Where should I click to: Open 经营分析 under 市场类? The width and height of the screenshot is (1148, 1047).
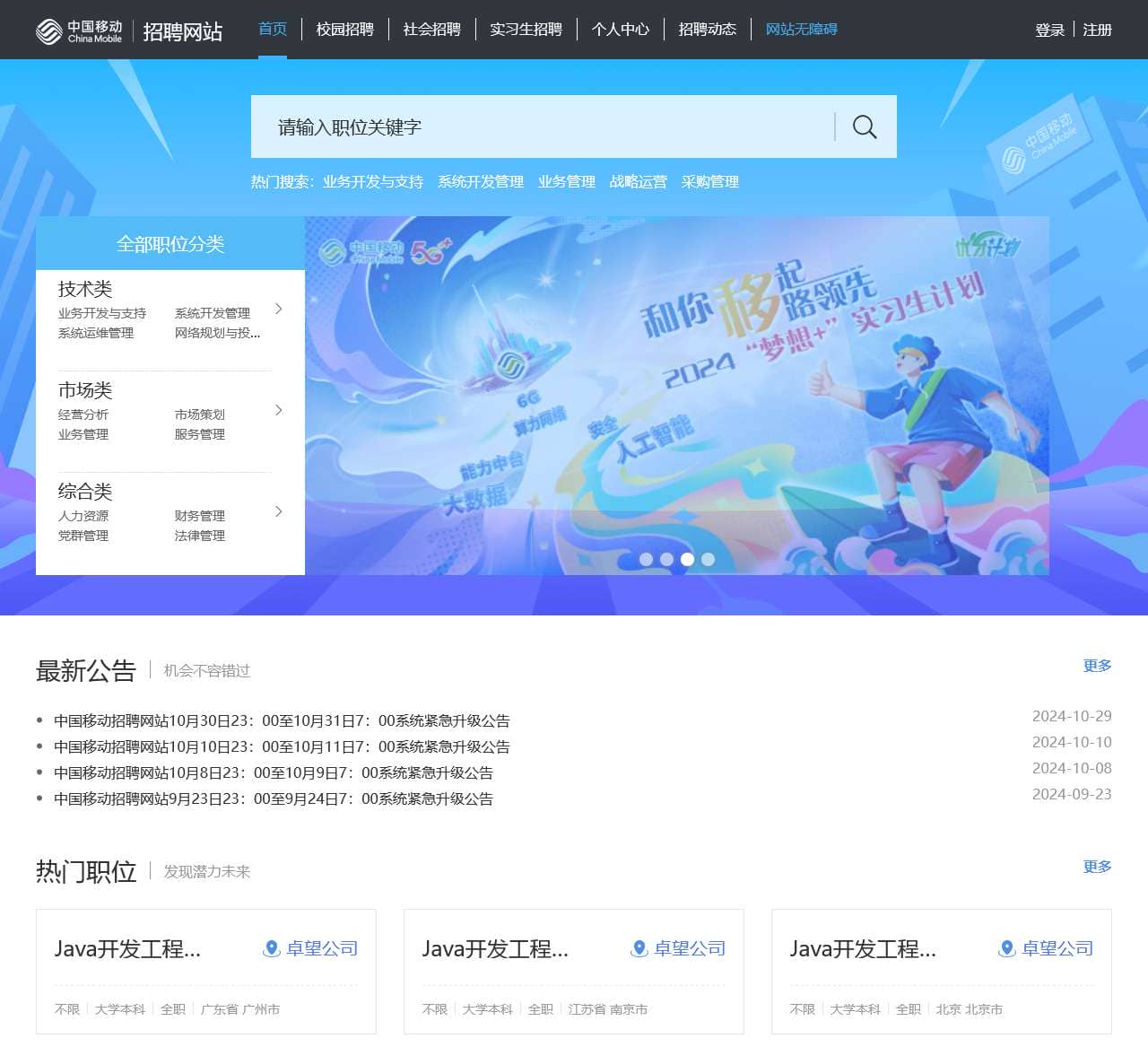[83, 414]
